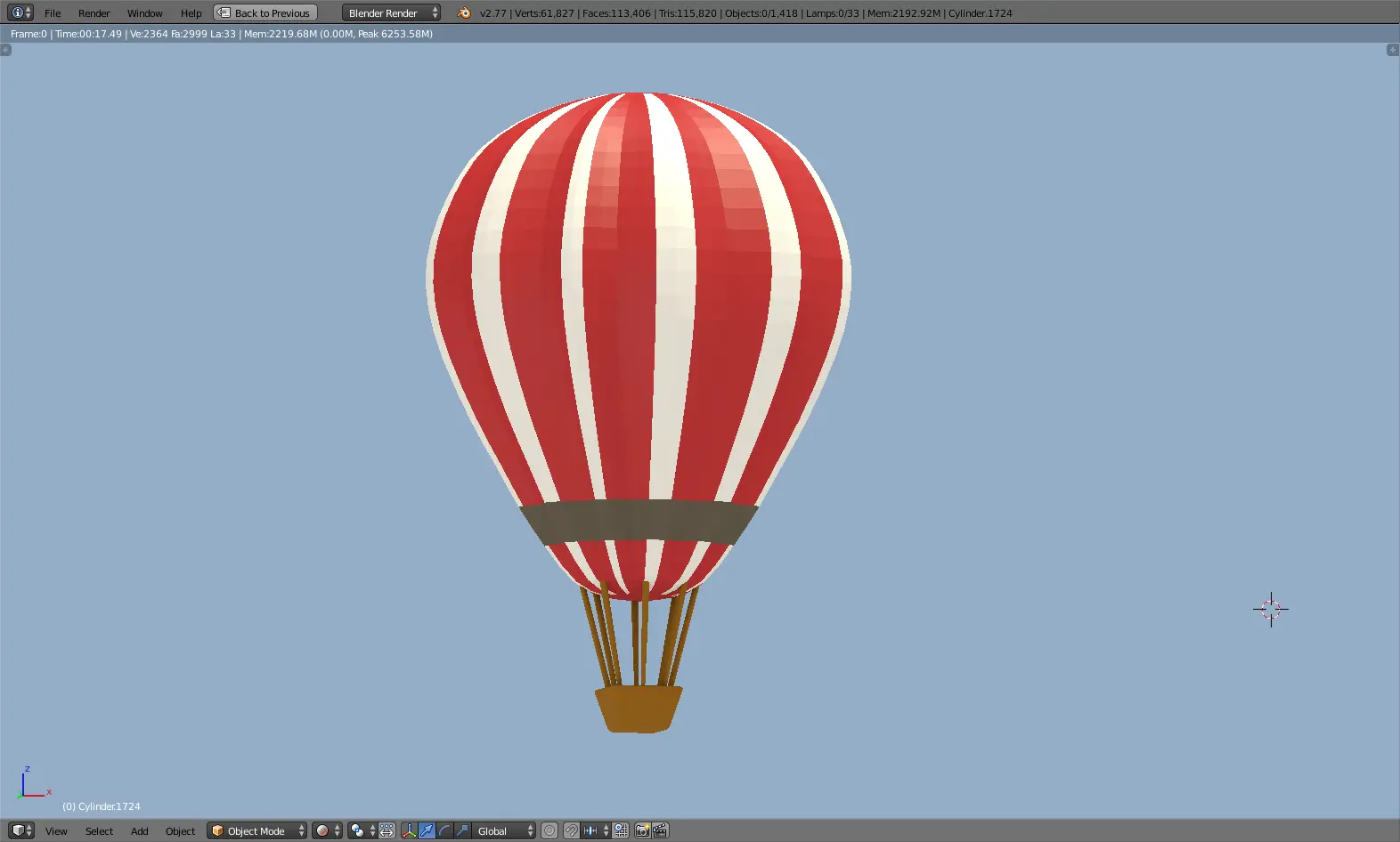The image size is (1400, 842).
Task: Click the Objects:0/1,418 statistic
Action: click(761, 13)
